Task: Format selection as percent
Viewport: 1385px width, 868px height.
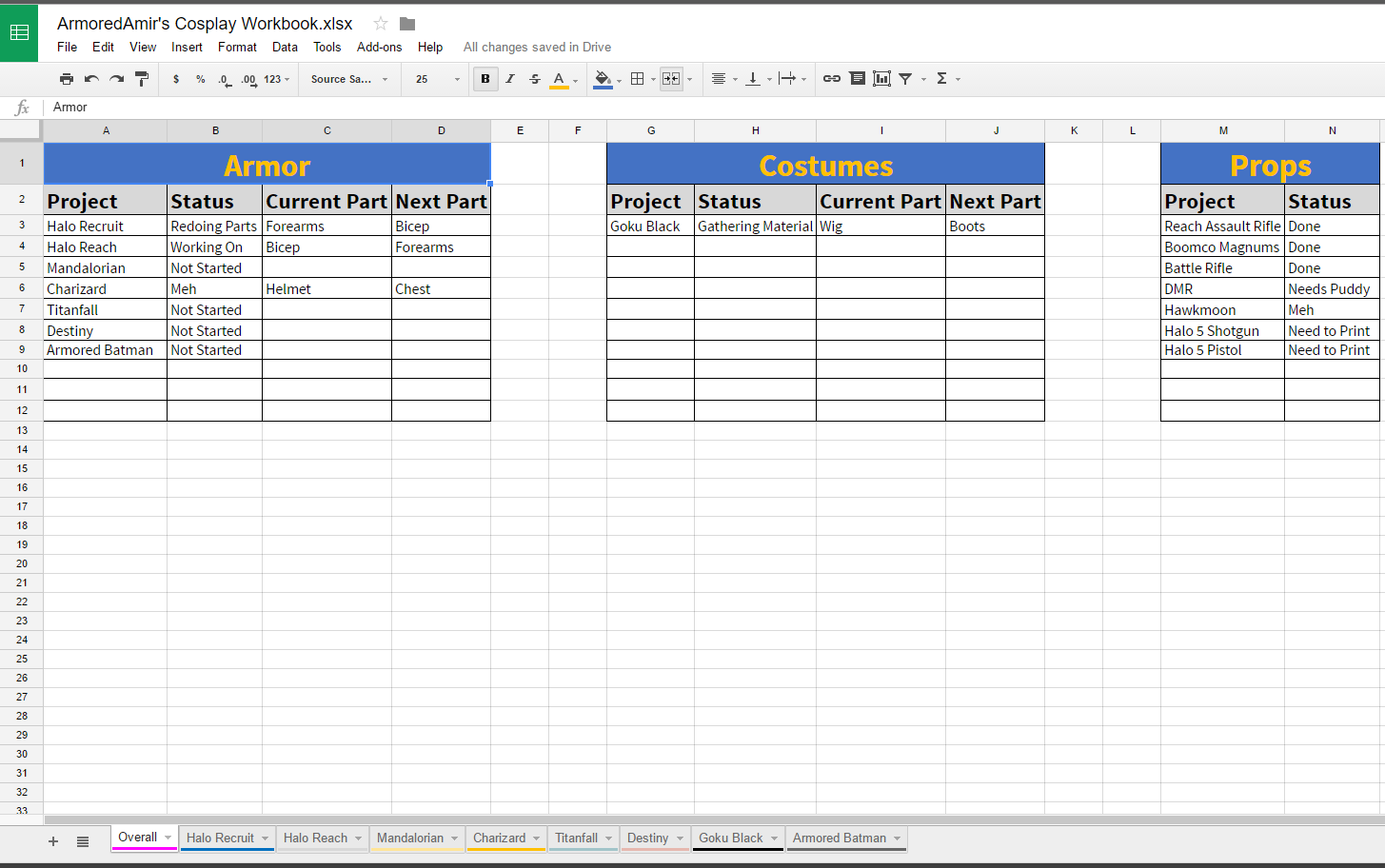Action: [201, 79]
